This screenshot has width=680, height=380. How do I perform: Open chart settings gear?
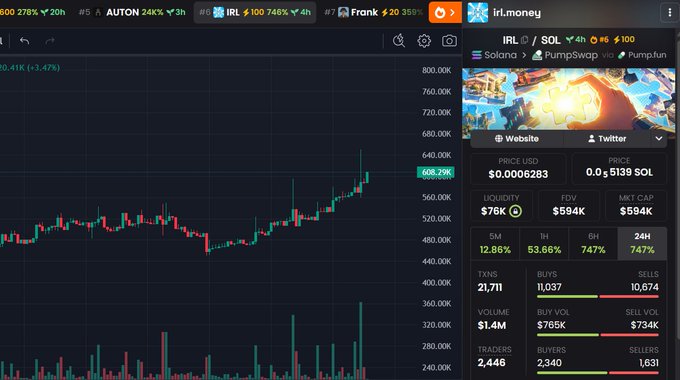[424, 41]
